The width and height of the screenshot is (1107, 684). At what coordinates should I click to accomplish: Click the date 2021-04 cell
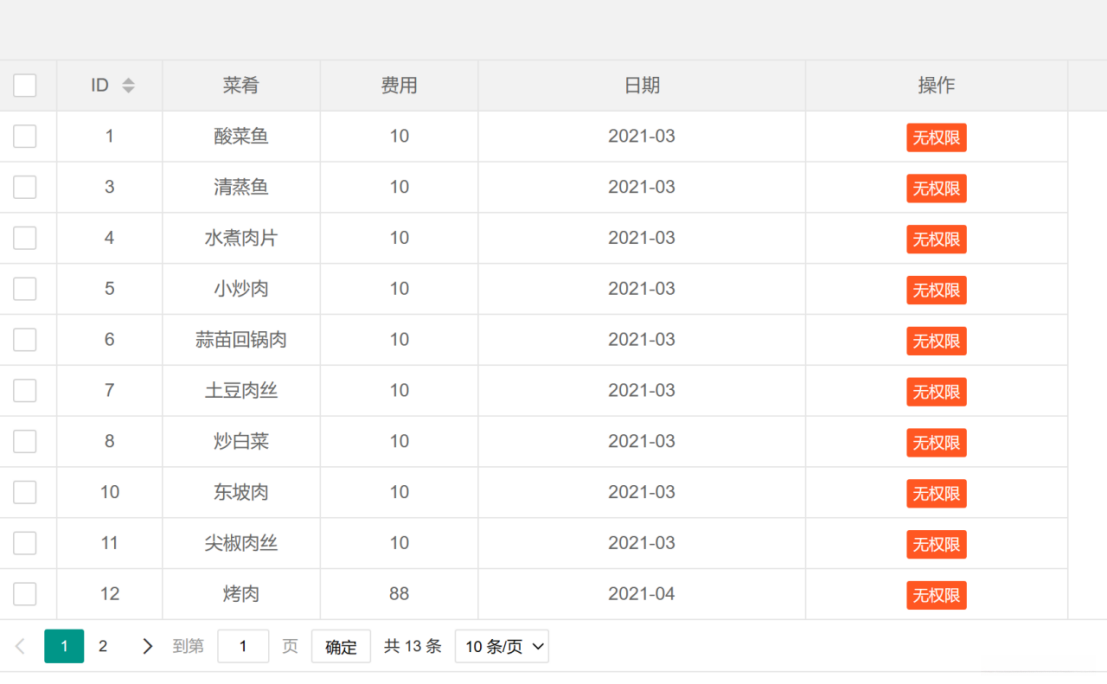[642, 594]
